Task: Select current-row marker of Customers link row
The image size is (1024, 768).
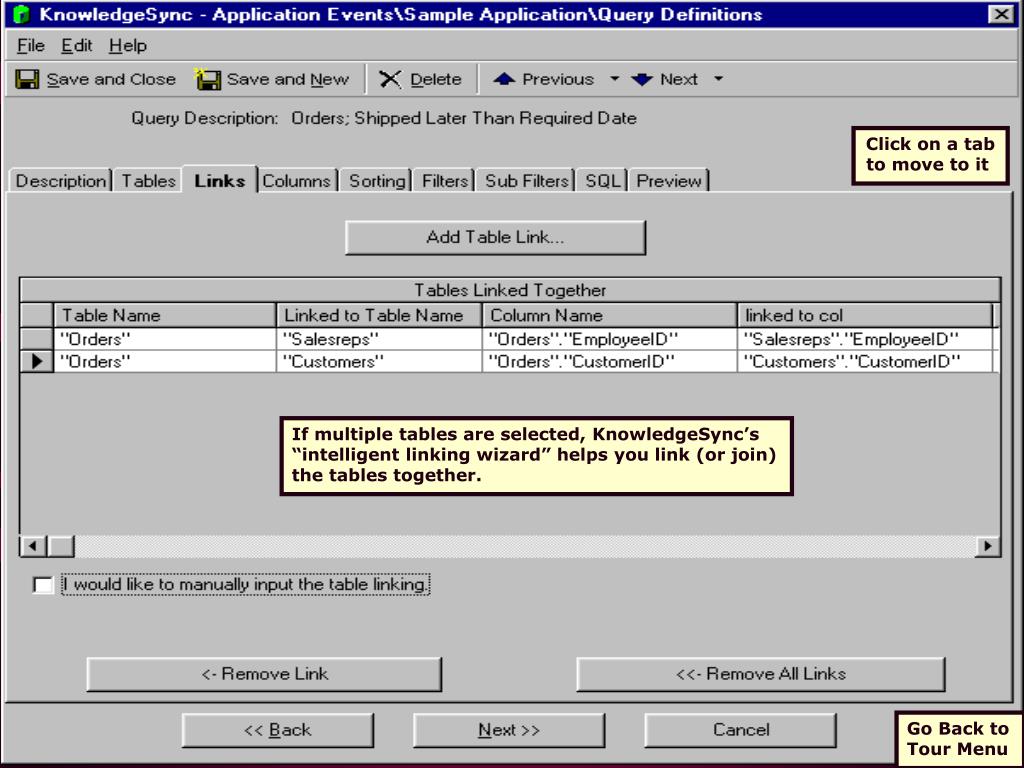Action: [x=37, y=361]
